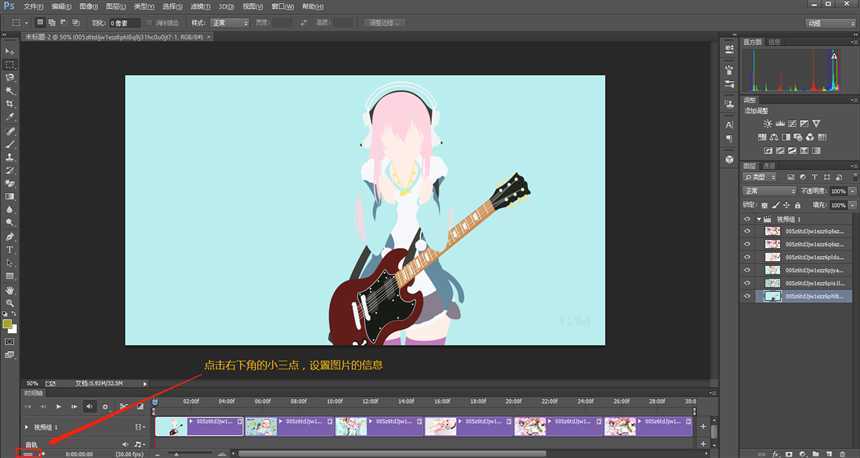Filter layers by type layers icon

point(814,177)
